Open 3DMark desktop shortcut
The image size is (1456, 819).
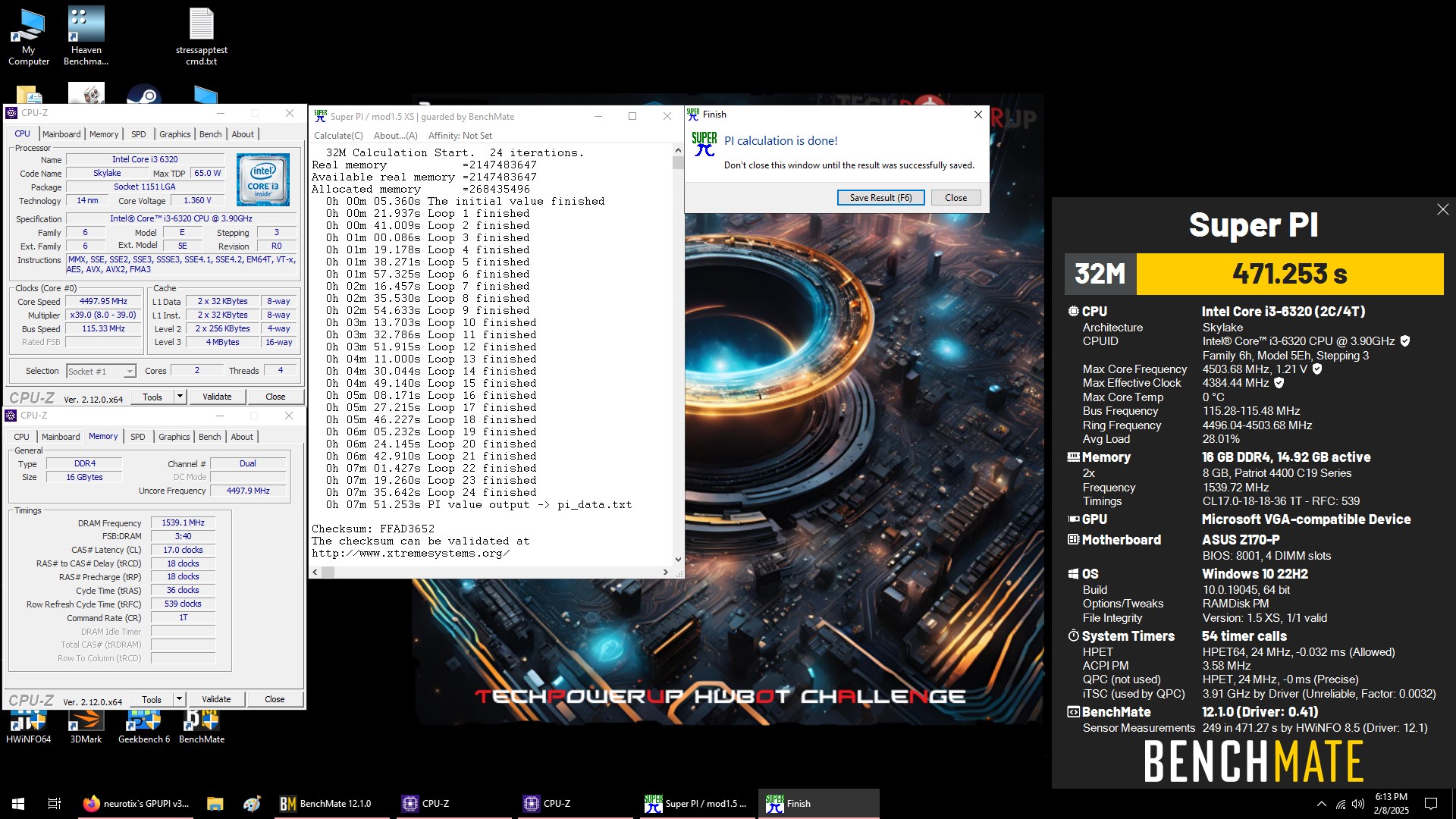click(x=86, y=726)
